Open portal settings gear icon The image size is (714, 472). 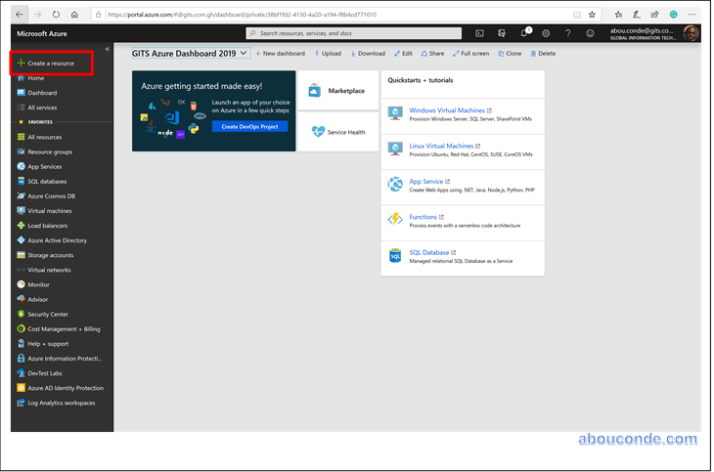546,33
